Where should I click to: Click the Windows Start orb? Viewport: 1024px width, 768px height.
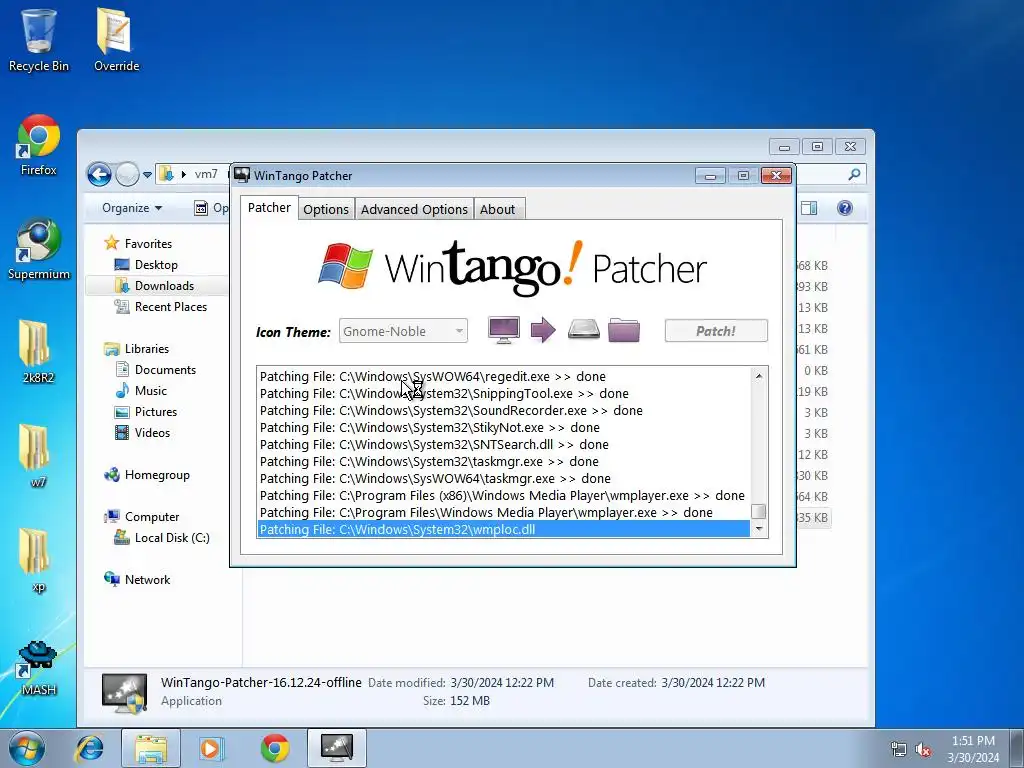[26, 748]
